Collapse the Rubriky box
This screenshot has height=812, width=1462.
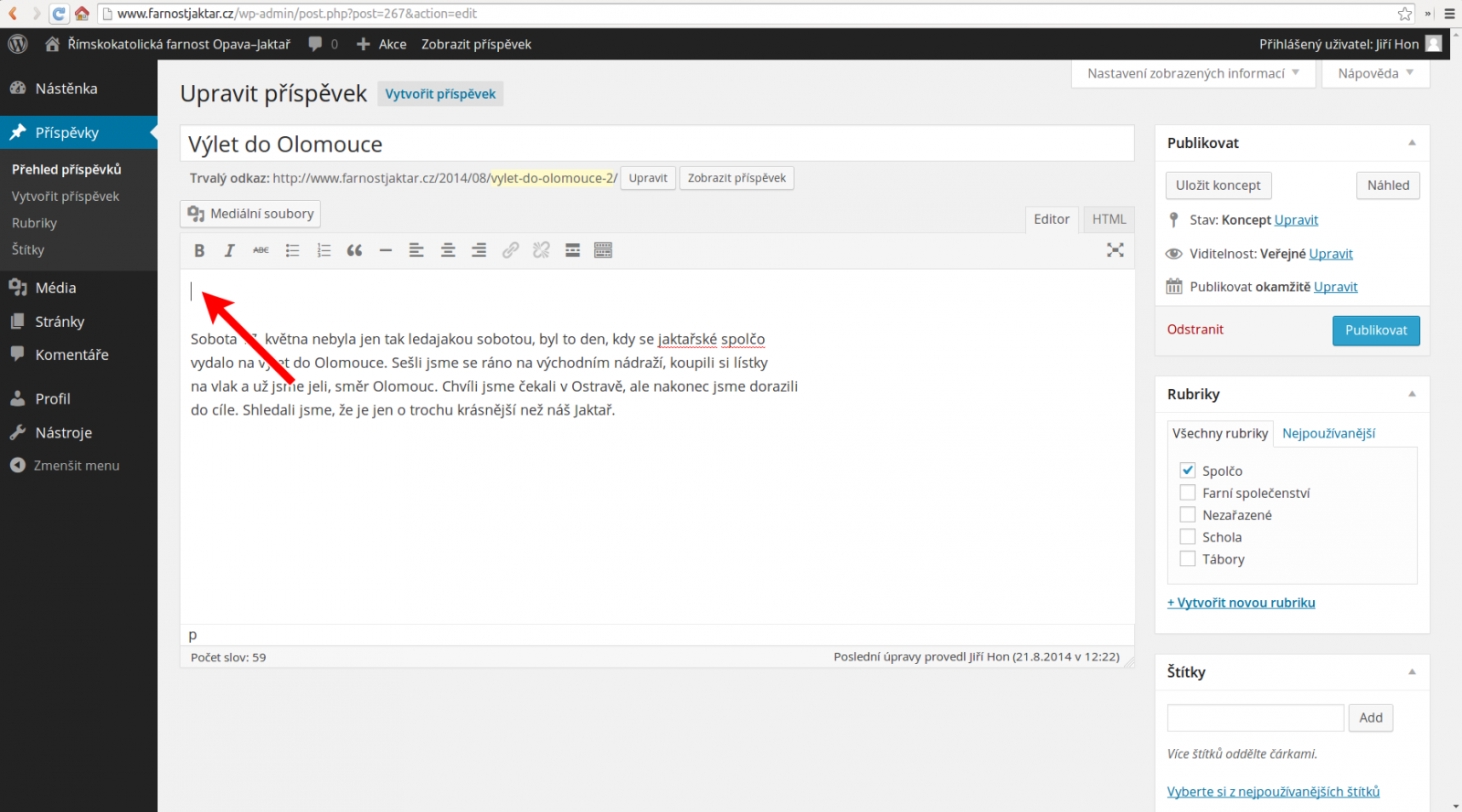[1412, 394]
